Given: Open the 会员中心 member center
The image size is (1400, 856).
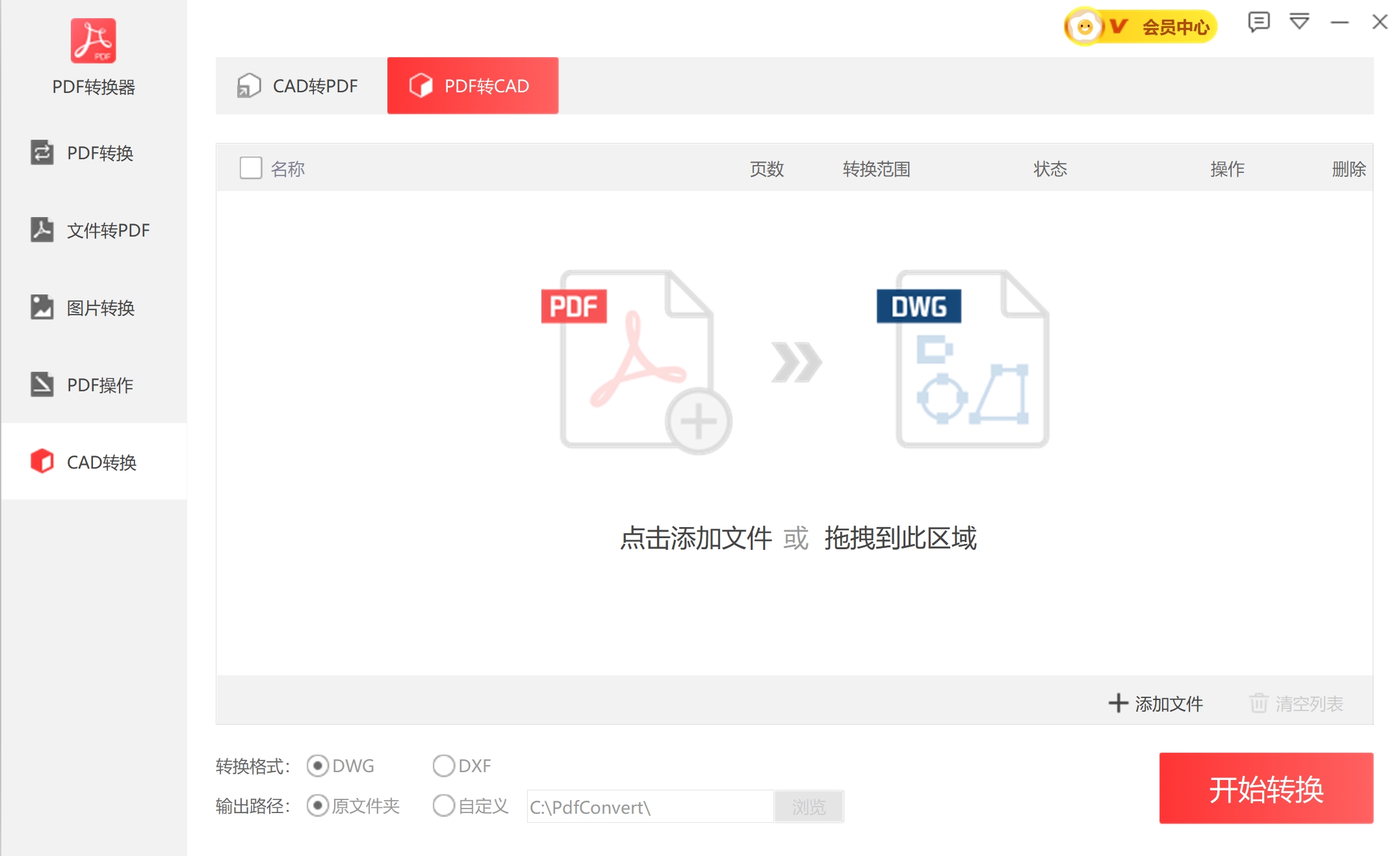Looking at the screenshot, I should [x=1141, y=27].
